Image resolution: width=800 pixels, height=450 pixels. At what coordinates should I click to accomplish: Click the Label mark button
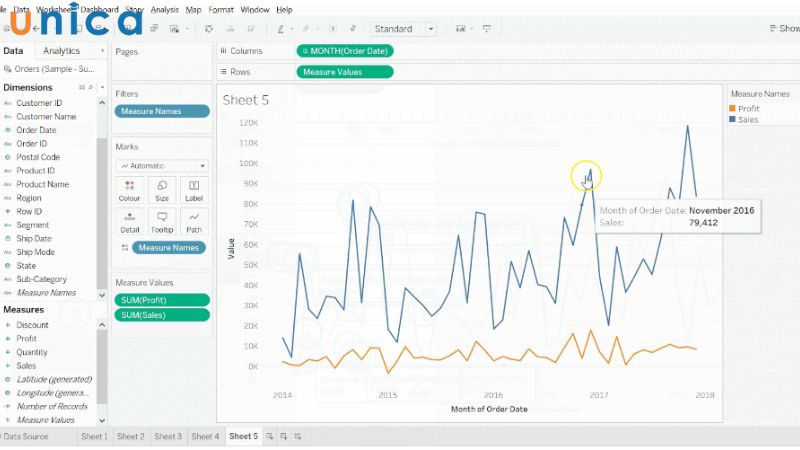(x=194, y=190)
